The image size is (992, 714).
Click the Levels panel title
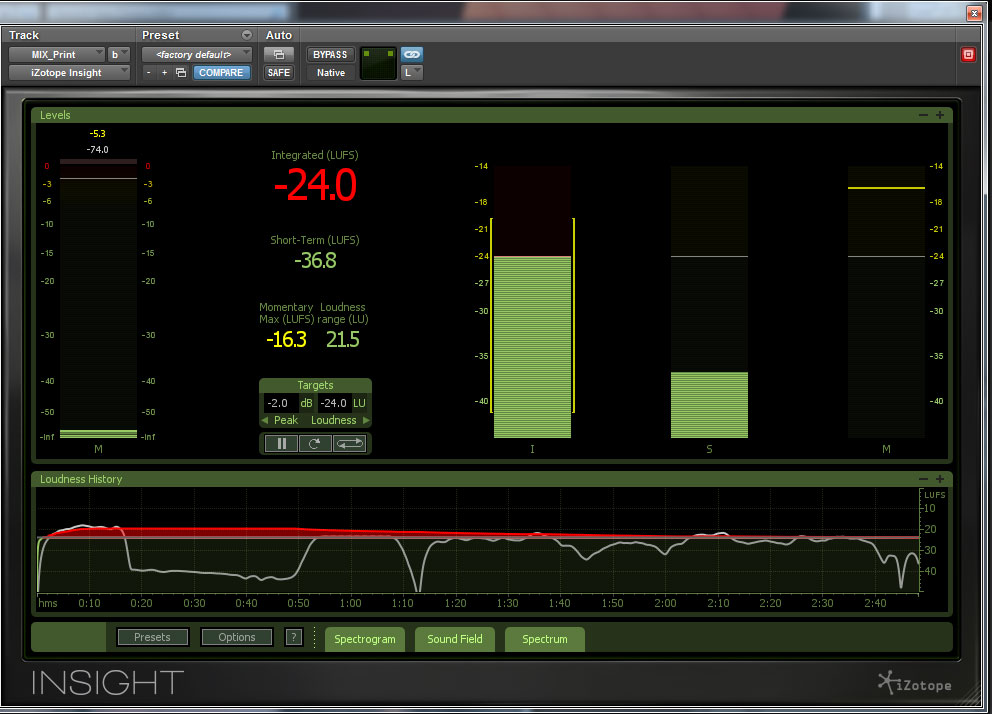point(55,115)
